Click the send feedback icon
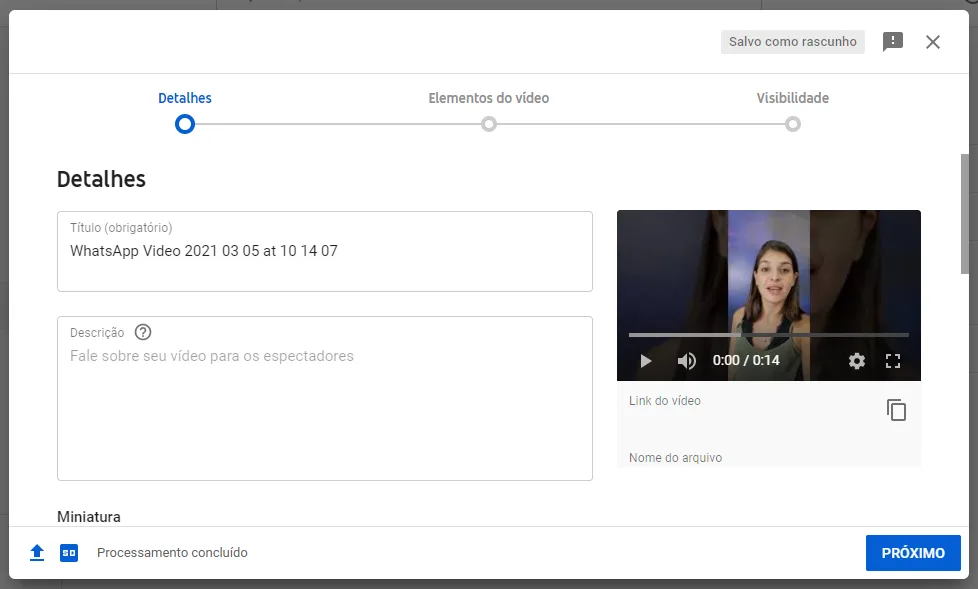Screen dimensions: 978x589 tap(893, 42)
